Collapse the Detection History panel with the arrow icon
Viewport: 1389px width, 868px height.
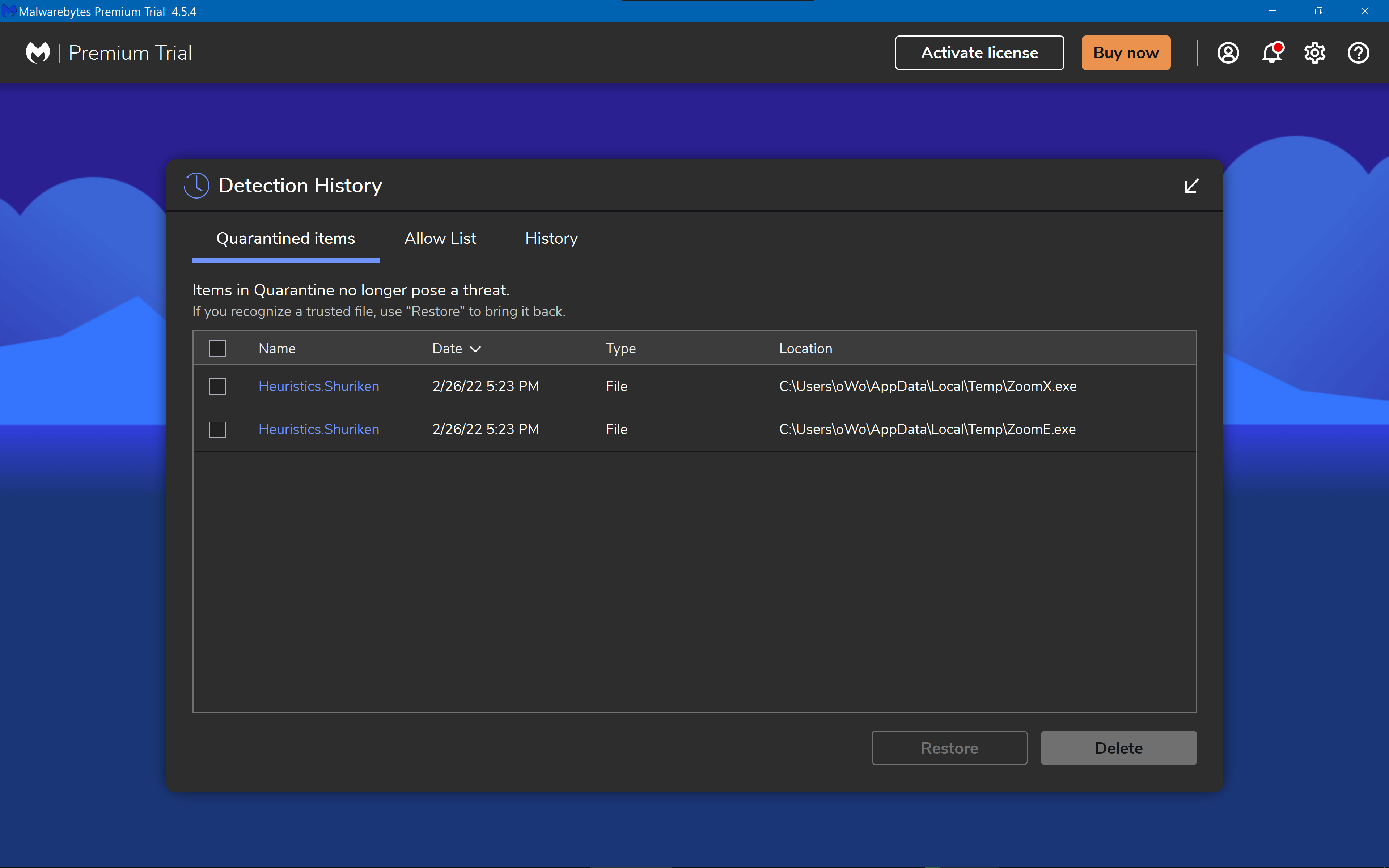tap(1191, 186)
